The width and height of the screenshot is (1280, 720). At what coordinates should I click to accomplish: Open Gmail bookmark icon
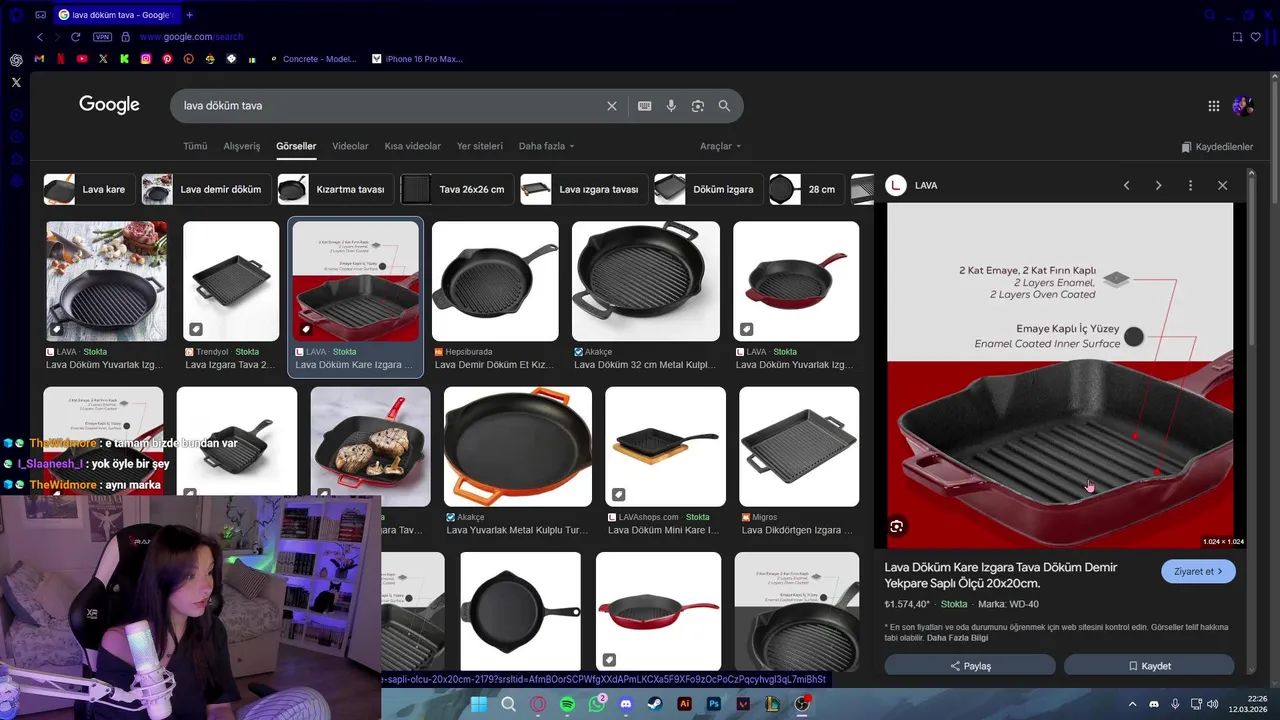coord(39,59)
